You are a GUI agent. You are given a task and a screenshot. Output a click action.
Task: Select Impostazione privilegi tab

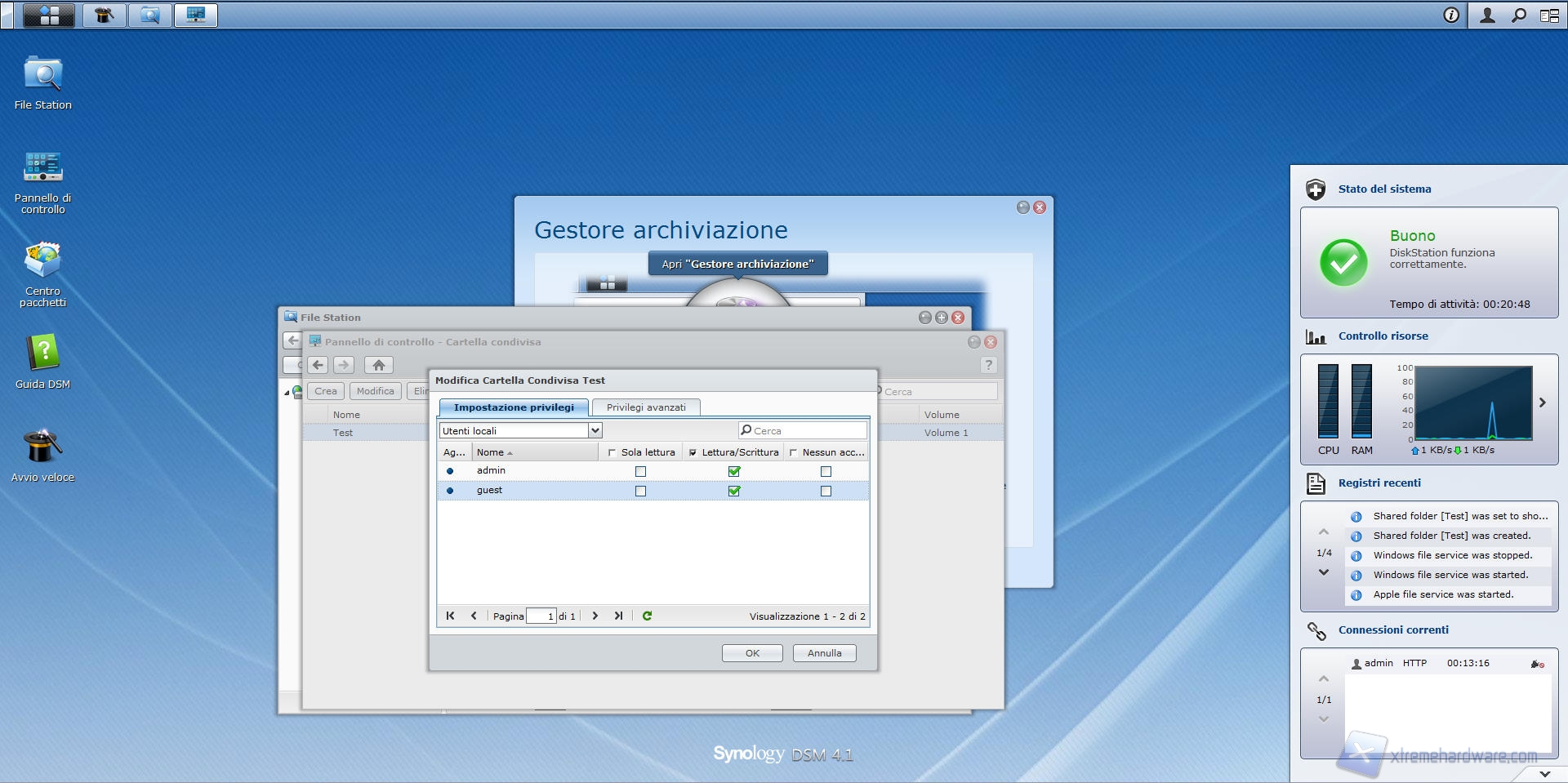click(514, 407)
